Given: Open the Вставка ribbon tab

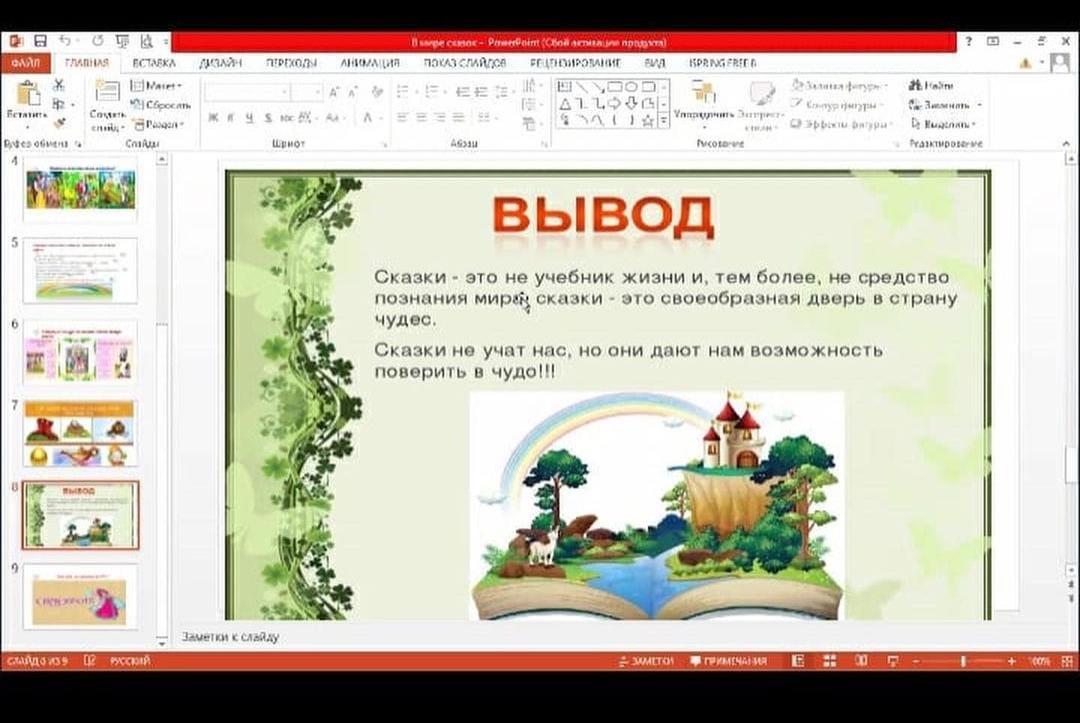Looking at the screenshot, I should 154,63.
